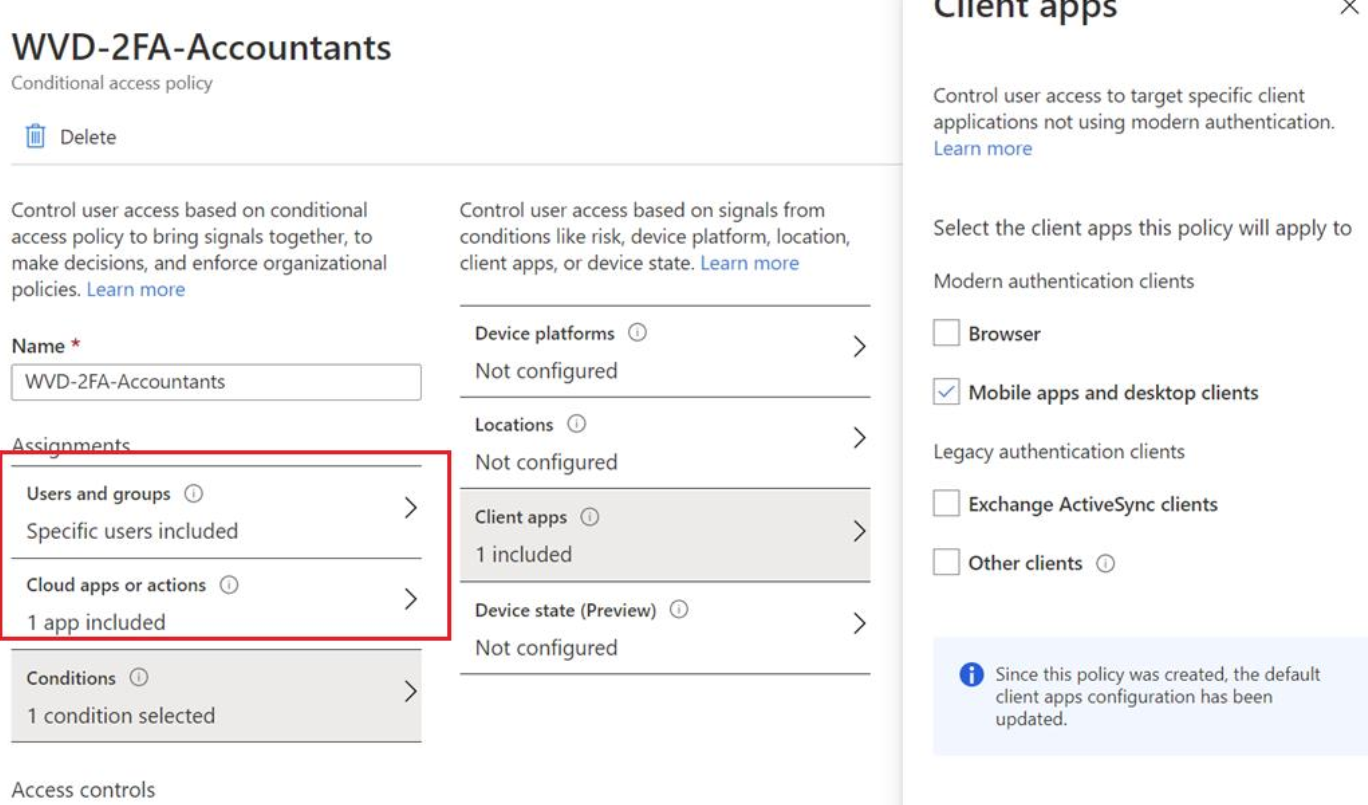Check Exchange ActiveSync clients
The image size is (1368, 805).
(x=949, y=504)
